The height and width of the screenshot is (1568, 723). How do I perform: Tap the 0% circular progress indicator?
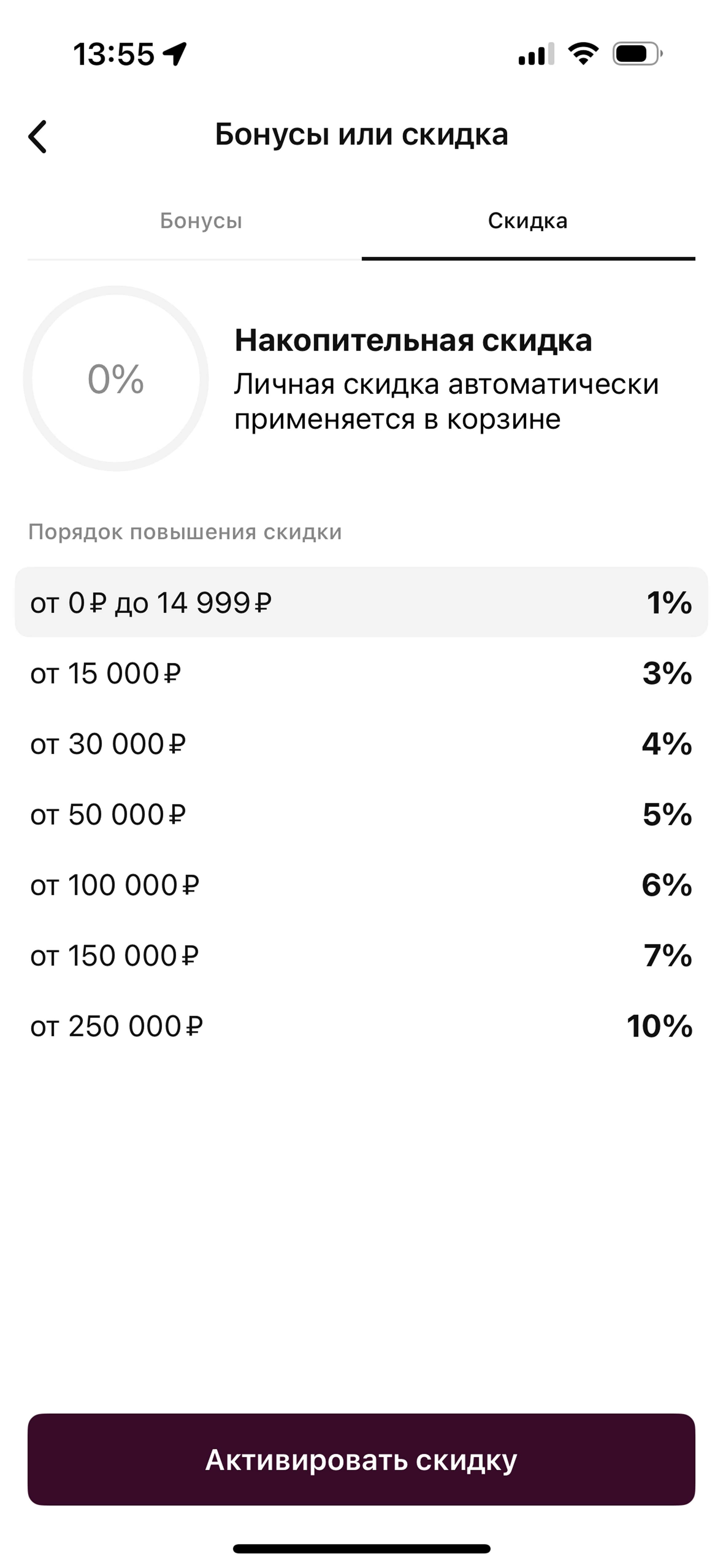pos(116,379)
